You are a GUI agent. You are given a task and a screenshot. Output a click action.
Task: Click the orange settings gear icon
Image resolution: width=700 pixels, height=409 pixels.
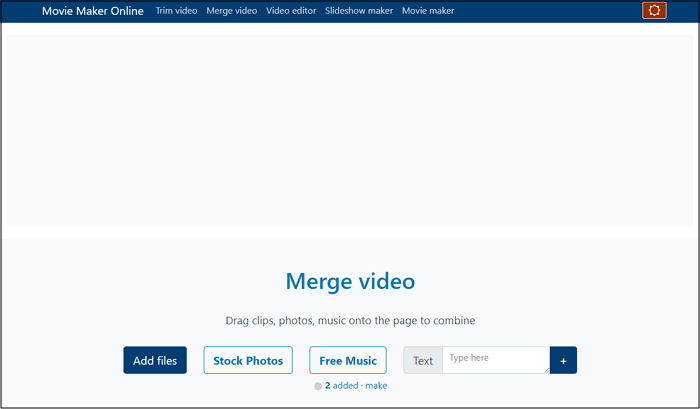point(654,11)
